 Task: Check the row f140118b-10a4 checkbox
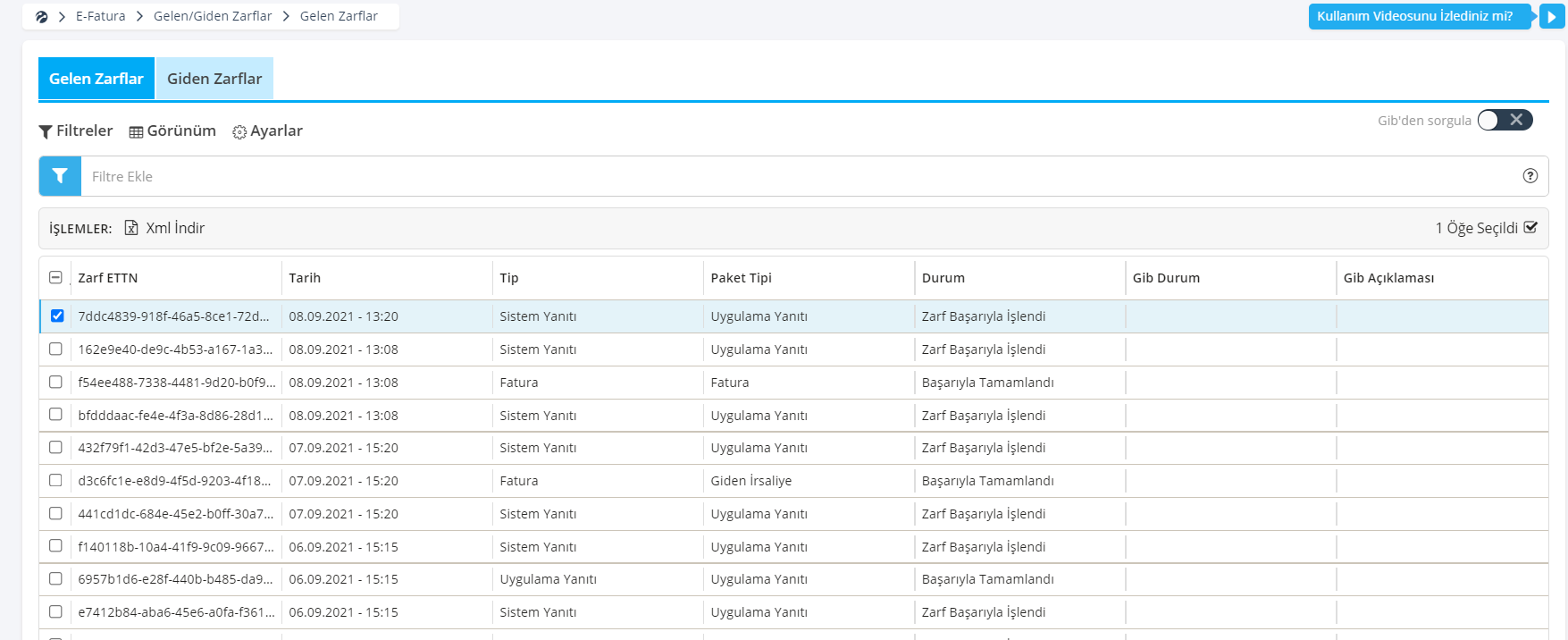pos(55,545)
